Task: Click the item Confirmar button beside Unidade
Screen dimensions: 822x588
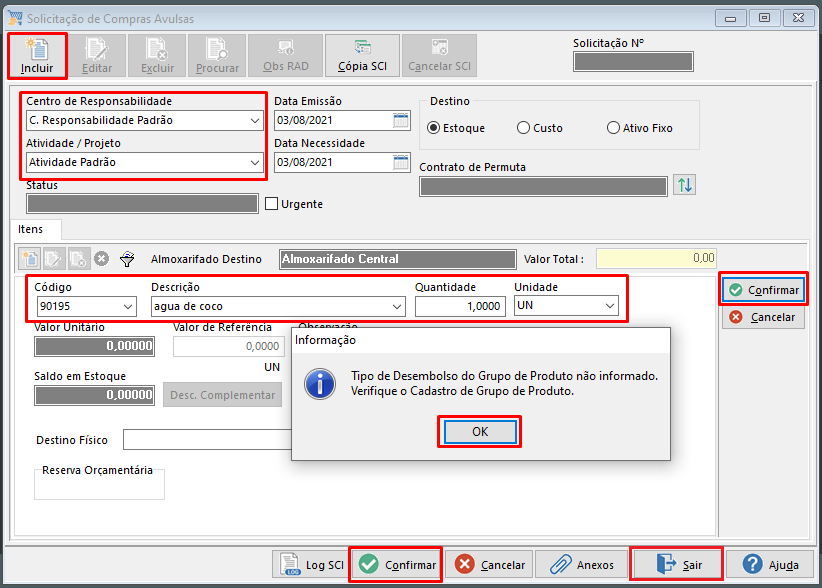Action: pos(763,290)
